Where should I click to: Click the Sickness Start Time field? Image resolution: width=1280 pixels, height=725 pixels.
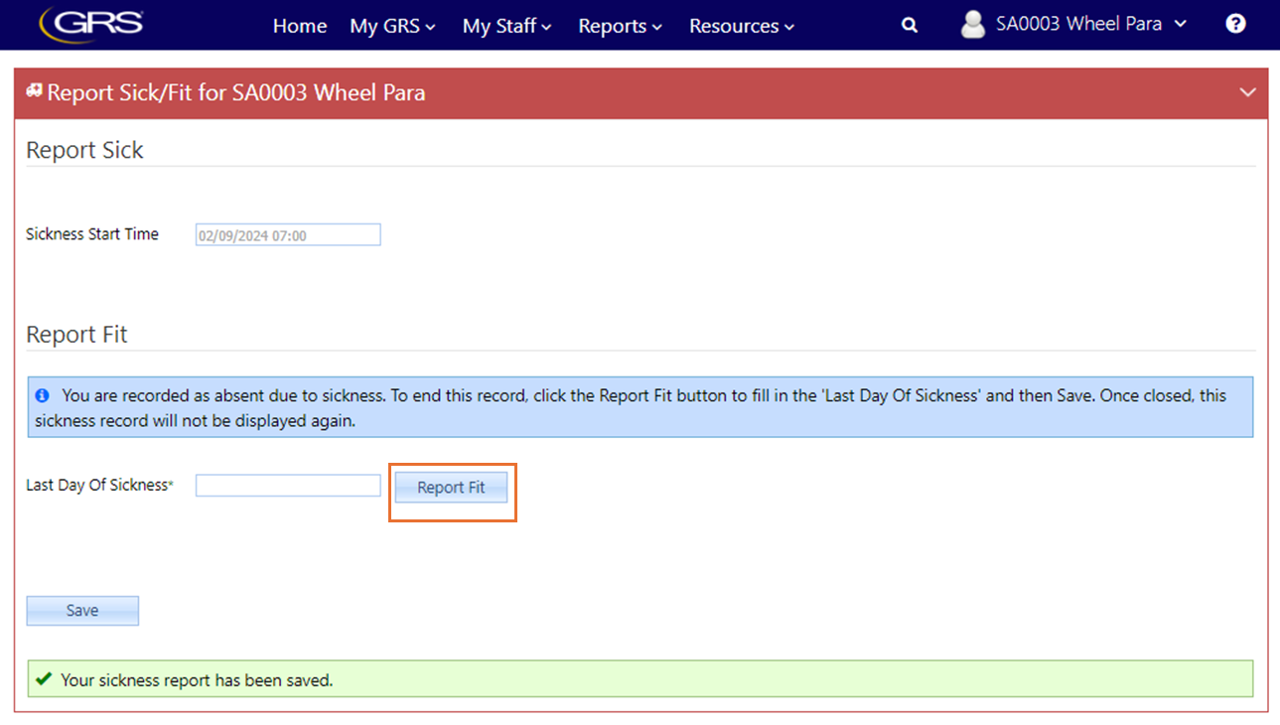[x=288, y=235]
